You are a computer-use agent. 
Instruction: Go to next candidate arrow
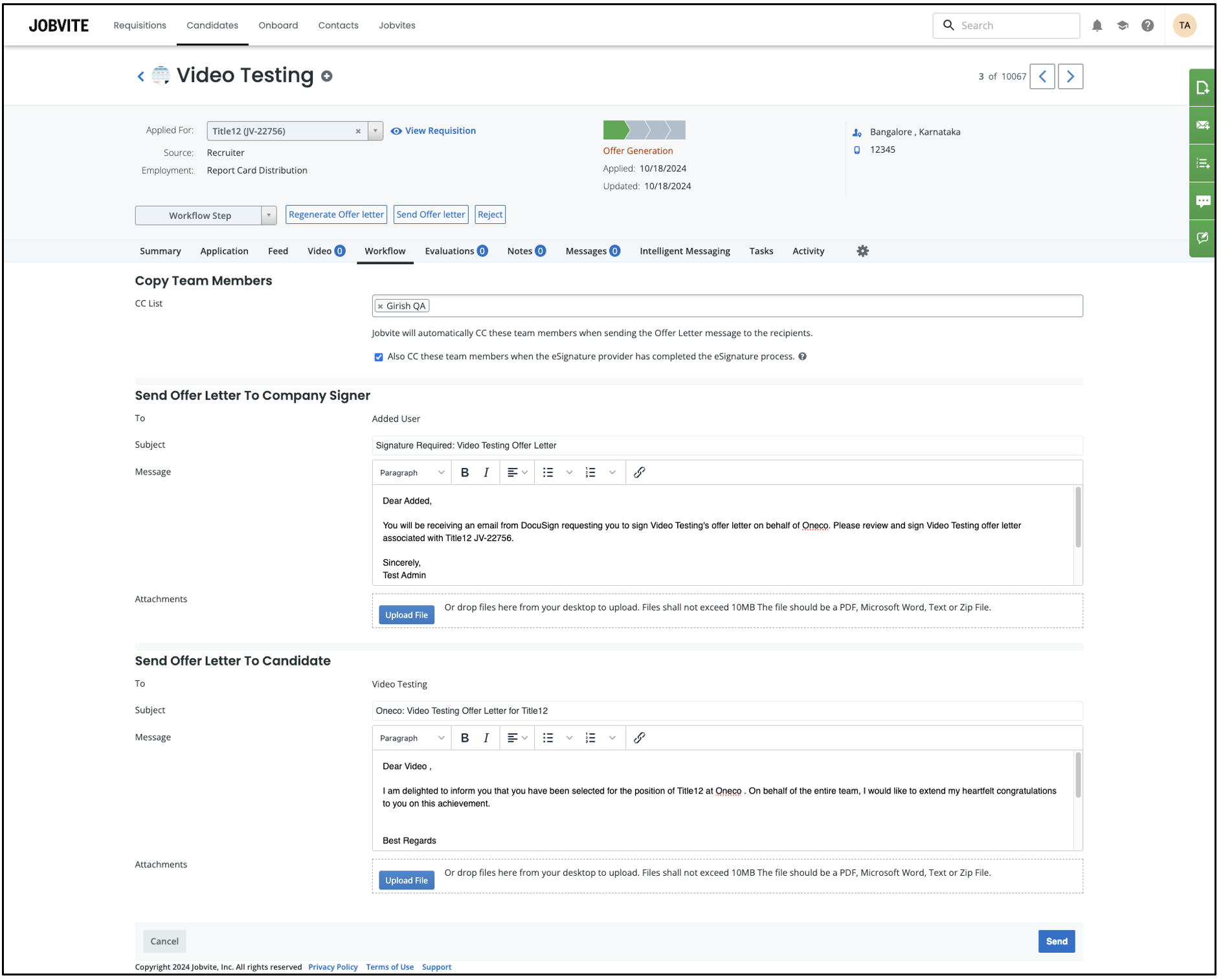pyautogui.click(x=1070, y=76)
